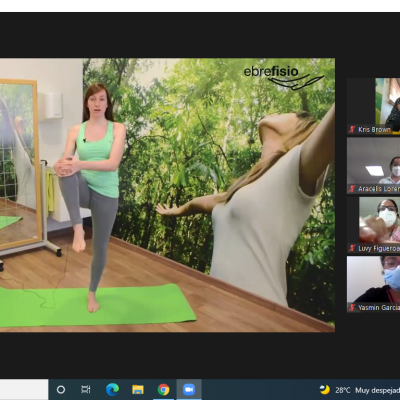Click the Cortana circle icon
The image size is (400, 400).
coord(61,389)
